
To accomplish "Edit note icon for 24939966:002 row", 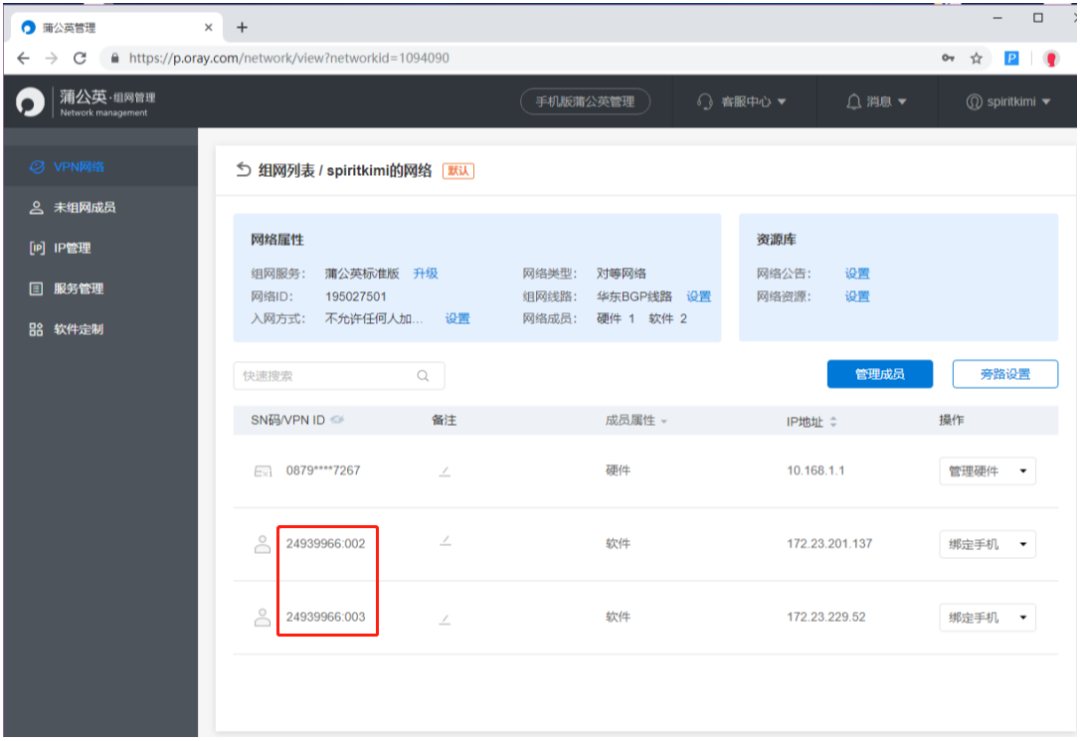I will (445, 541).
